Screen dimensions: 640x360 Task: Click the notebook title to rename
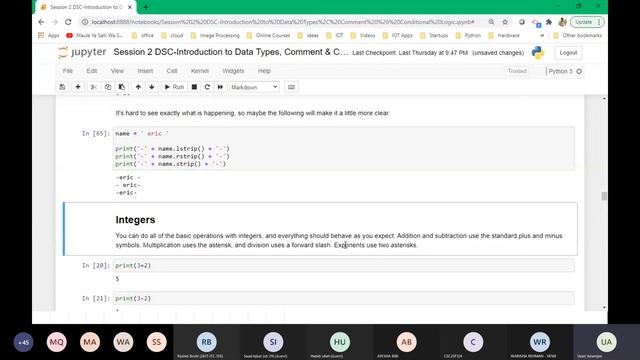231,52
